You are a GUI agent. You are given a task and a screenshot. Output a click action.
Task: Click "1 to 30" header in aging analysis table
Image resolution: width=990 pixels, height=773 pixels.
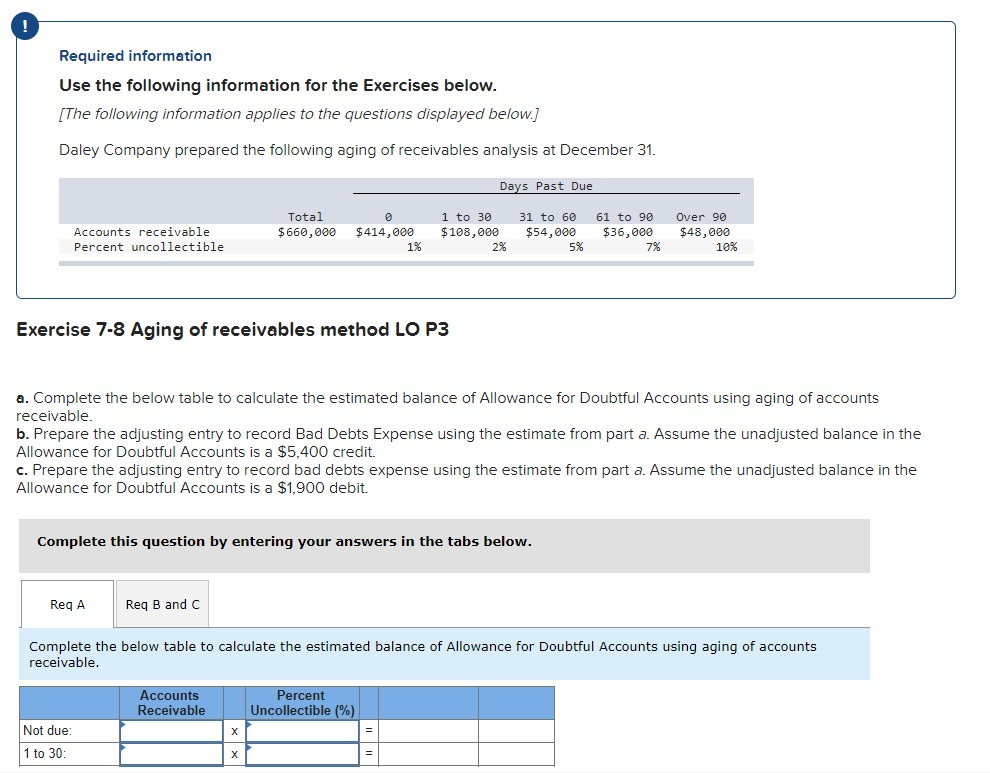pyautogui.click(x=466, y=217)
